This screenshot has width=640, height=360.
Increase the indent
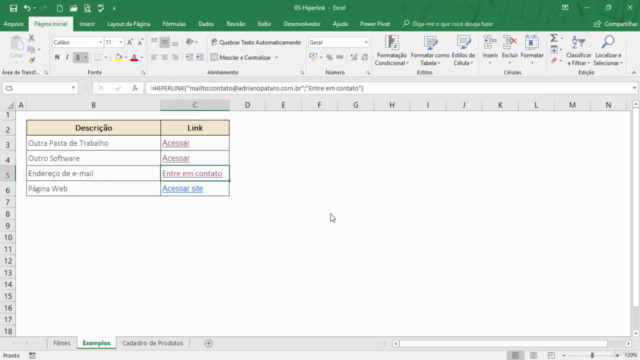click(199, 58)
